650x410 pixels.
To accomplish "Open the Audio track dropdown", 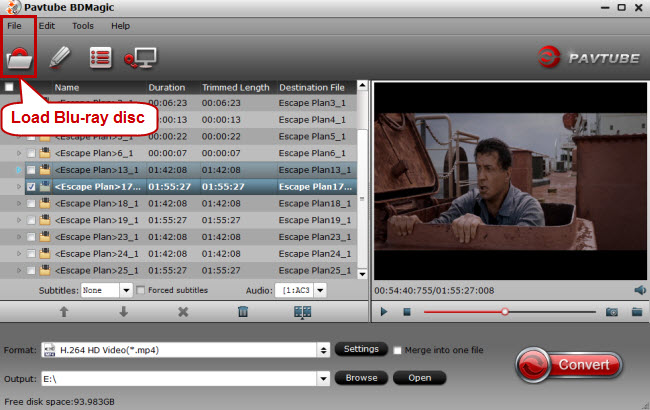I will [x=320, y=290].
